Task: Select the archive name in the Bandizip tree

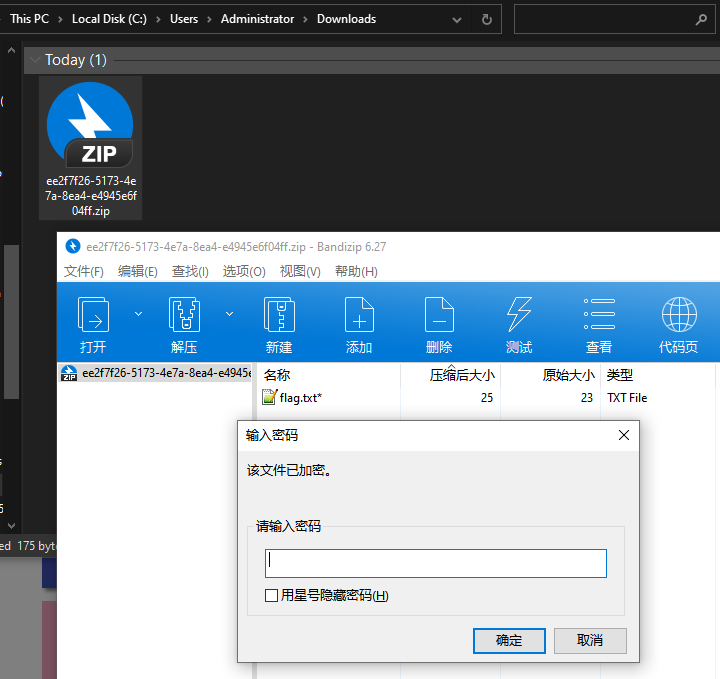Action: coord(167,373)
